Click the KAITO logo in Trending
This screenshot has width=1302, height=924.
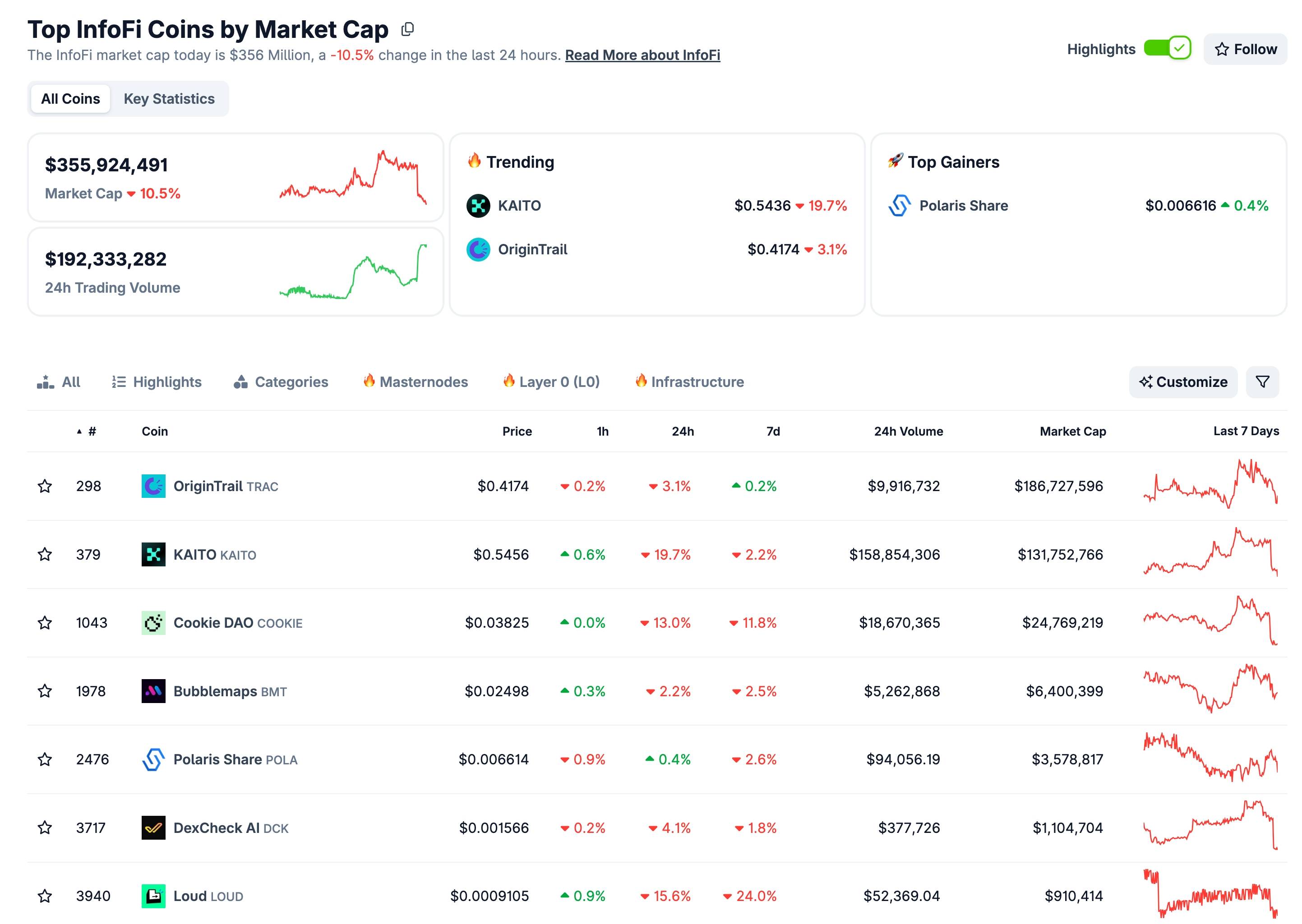point(478,205)
